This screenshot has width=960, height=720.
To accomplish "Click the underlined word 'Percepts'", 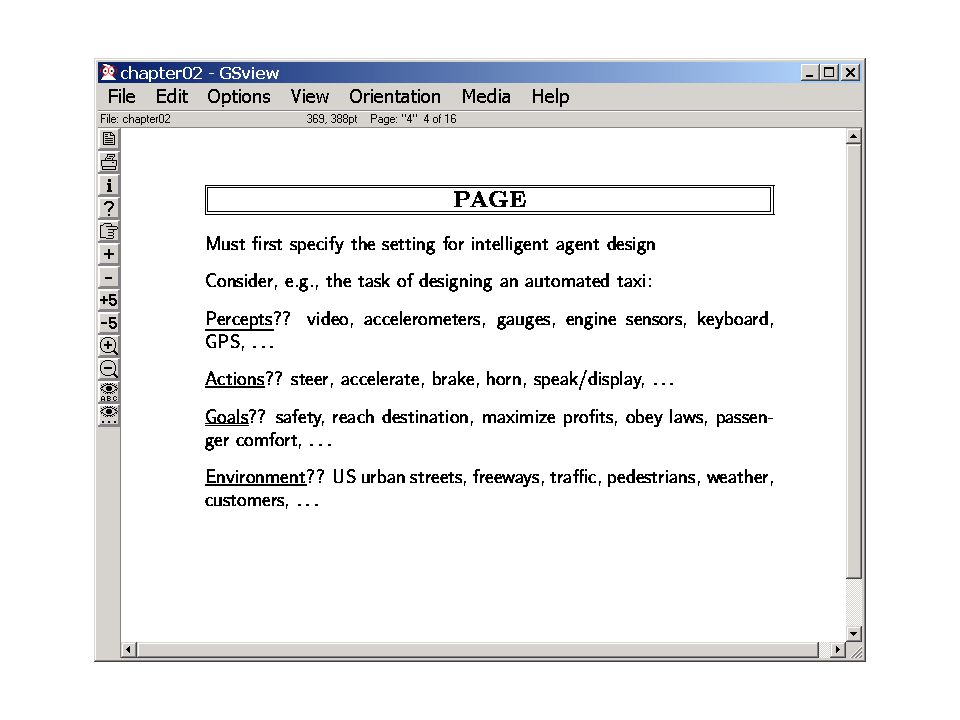I will pyautogui.click(x=239, y=320).
